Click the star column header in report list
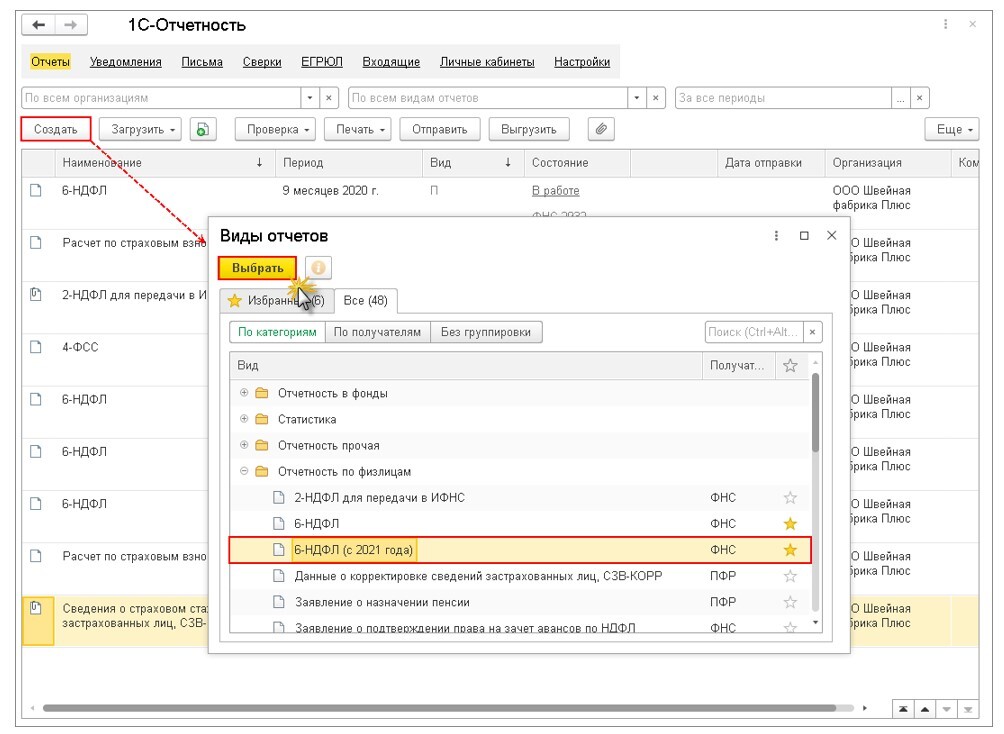This screenshot has height=734, width=1004. [x=790, y=366]
